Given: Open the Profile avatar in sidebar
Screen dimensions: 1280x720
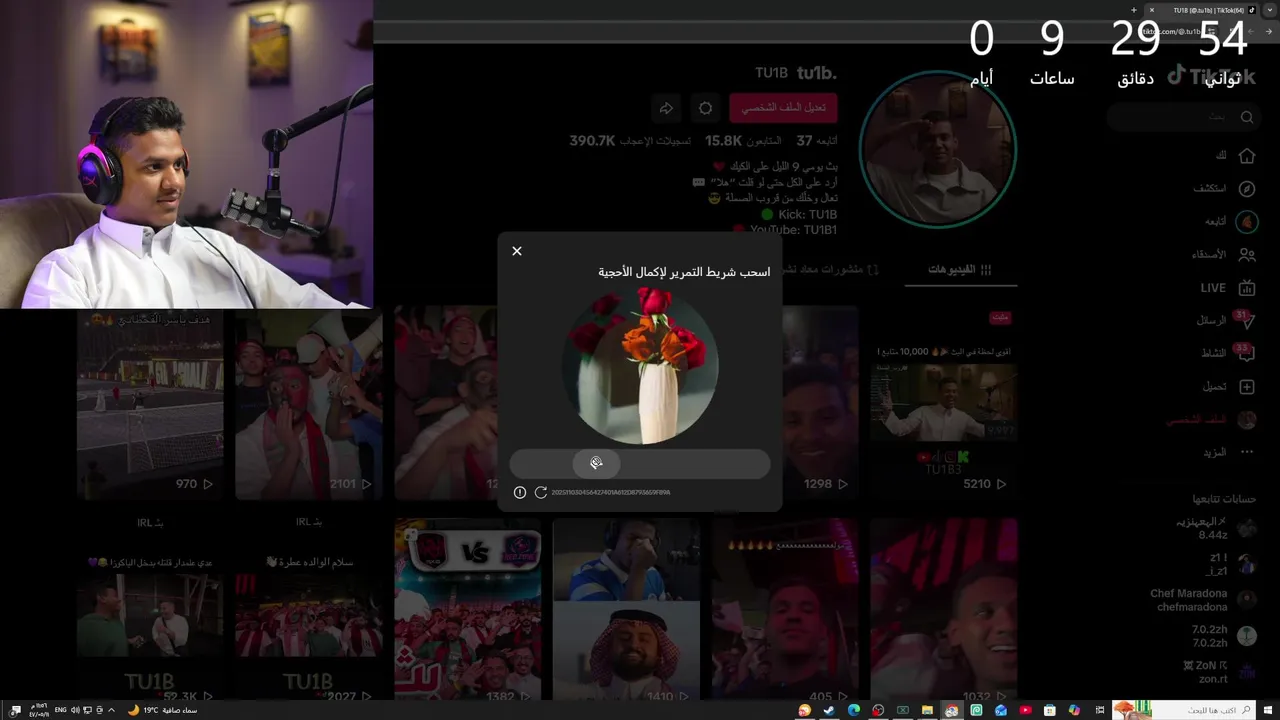Looking at the screenshot, I should click(1246, 419).
